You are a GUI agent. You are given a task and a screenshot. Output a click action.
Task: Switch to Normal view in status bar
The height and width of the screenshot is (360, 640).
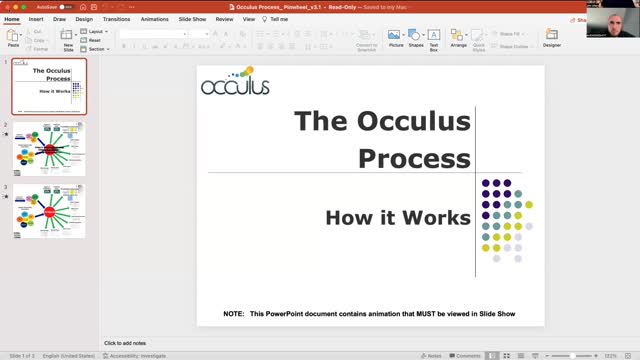(x=492, y=356)
